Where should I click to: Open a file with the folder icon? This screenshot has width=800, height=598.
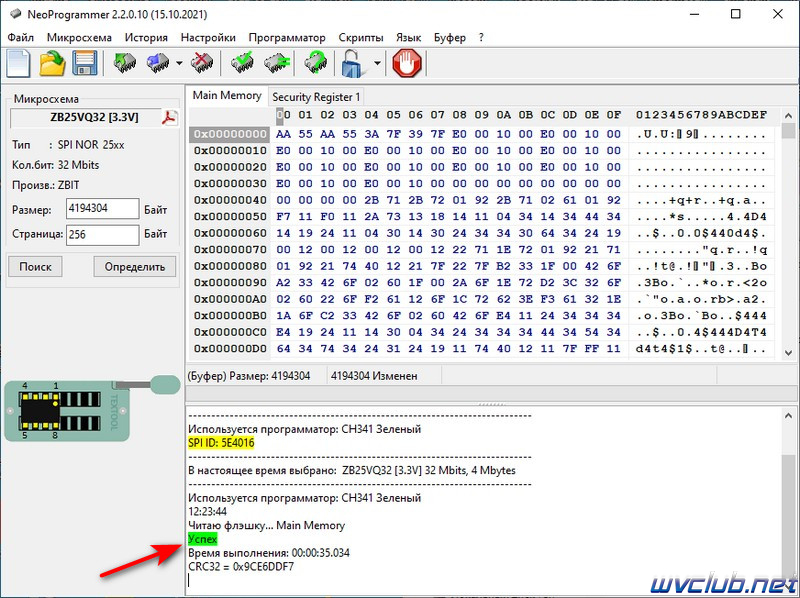click(x=52, y=63)
